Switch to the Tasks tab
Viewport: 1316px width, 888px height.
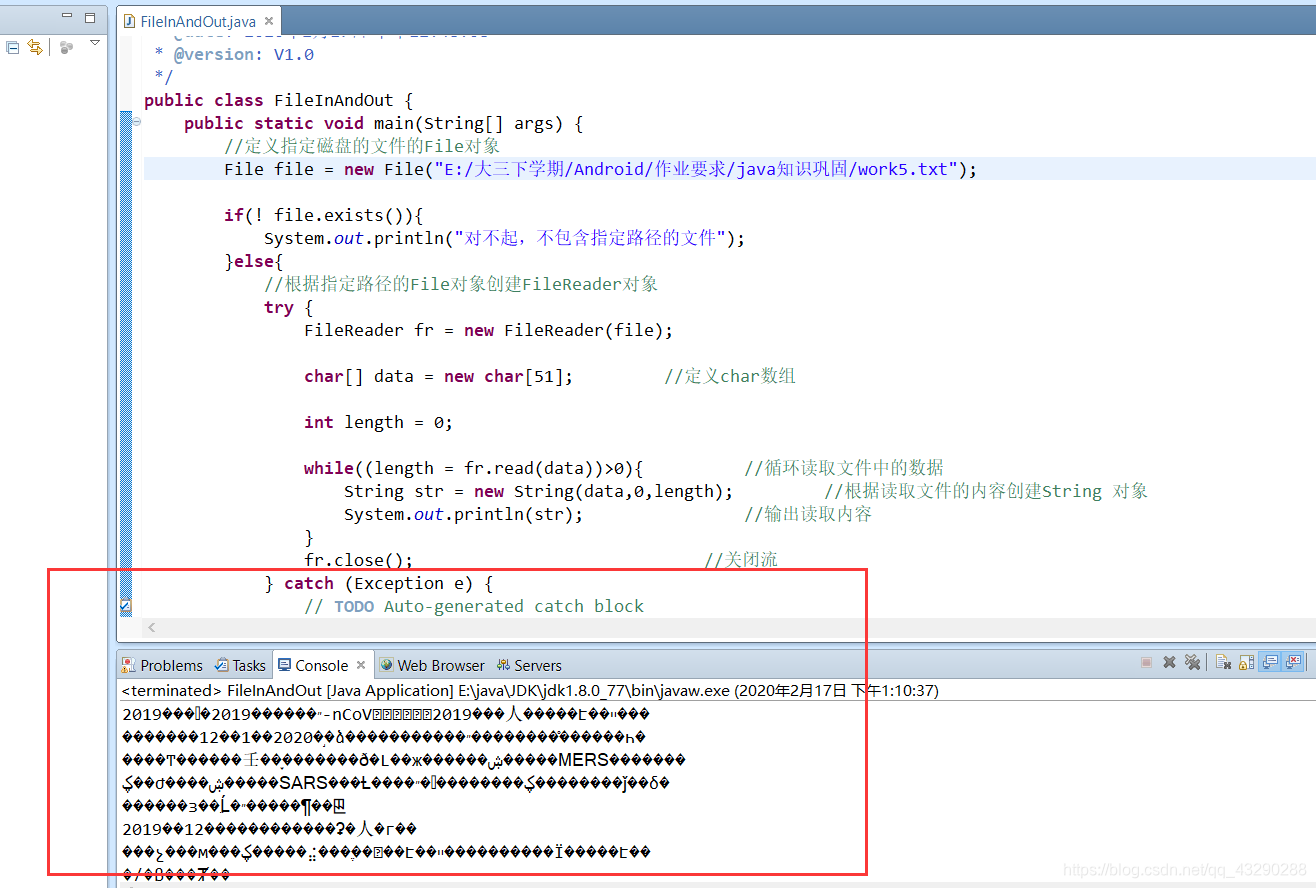pyautogui.click(x=240, y=665)
